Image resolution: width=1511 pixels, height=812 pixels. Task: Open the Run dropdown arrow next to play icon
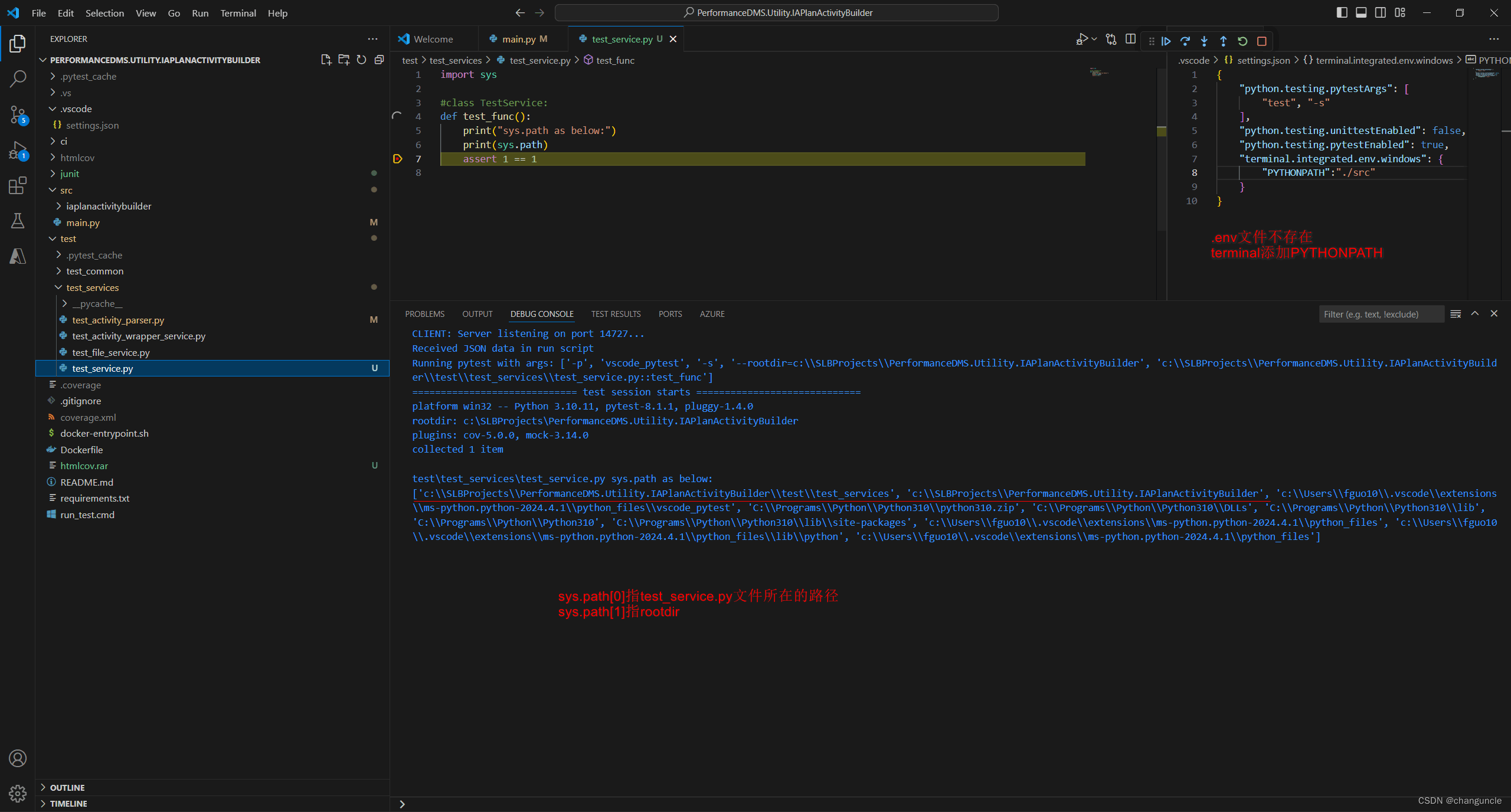pos(1094,39)
